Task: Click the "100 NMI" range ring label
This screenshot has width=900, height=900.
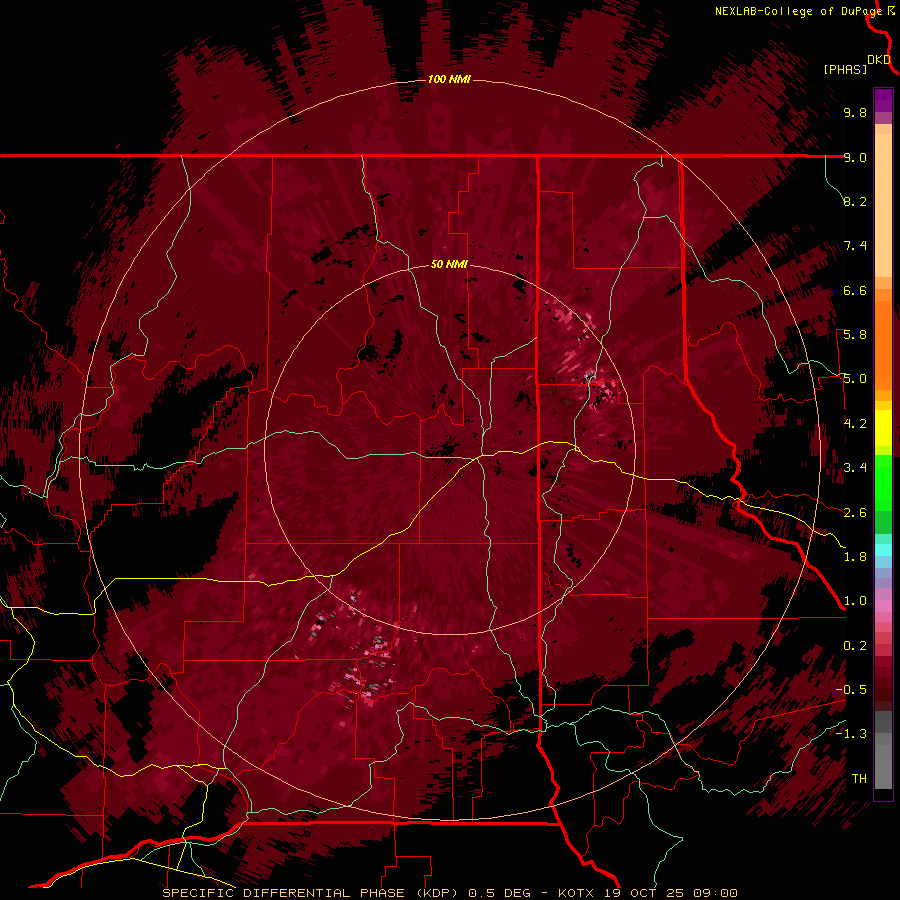Action: pos(449,79)
